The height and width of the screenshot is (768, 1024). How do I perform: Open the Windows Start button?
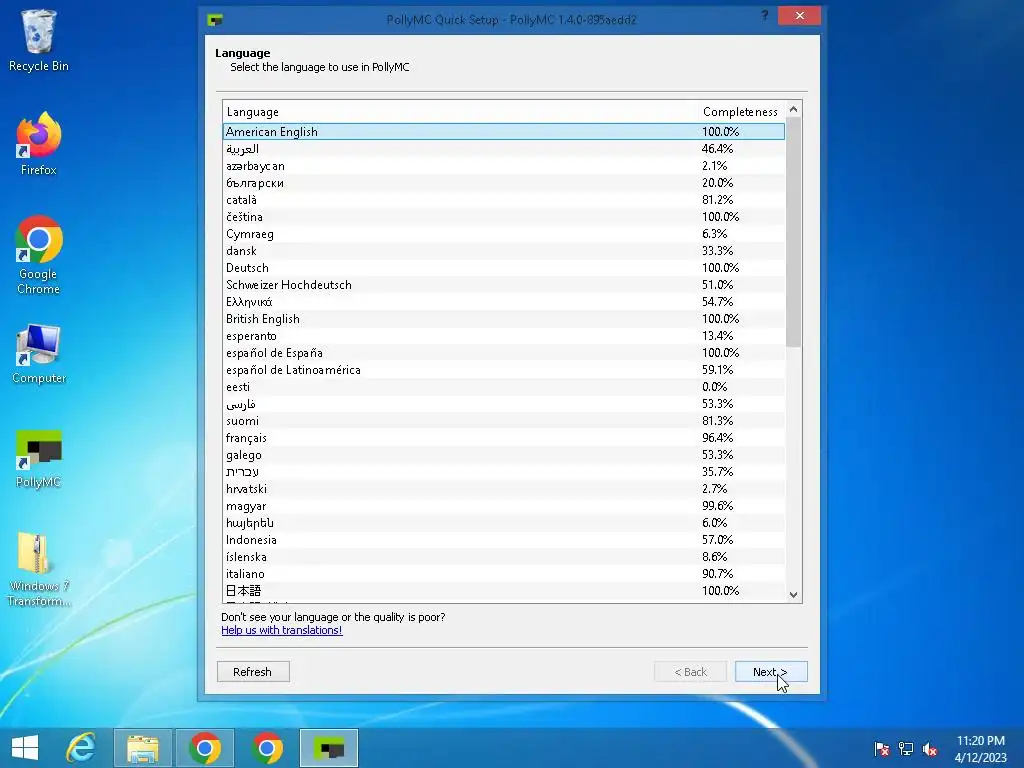tap(25, 748)
